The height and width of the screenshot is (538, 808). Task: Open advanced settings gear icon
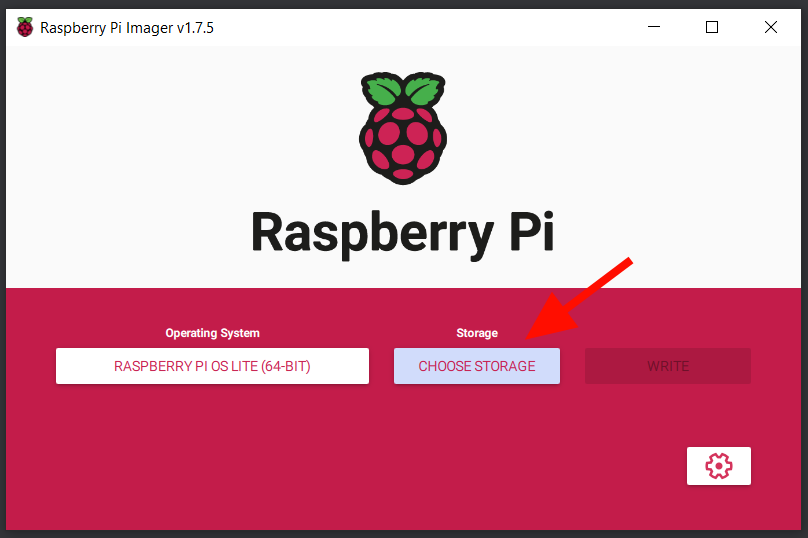[718, 466]
